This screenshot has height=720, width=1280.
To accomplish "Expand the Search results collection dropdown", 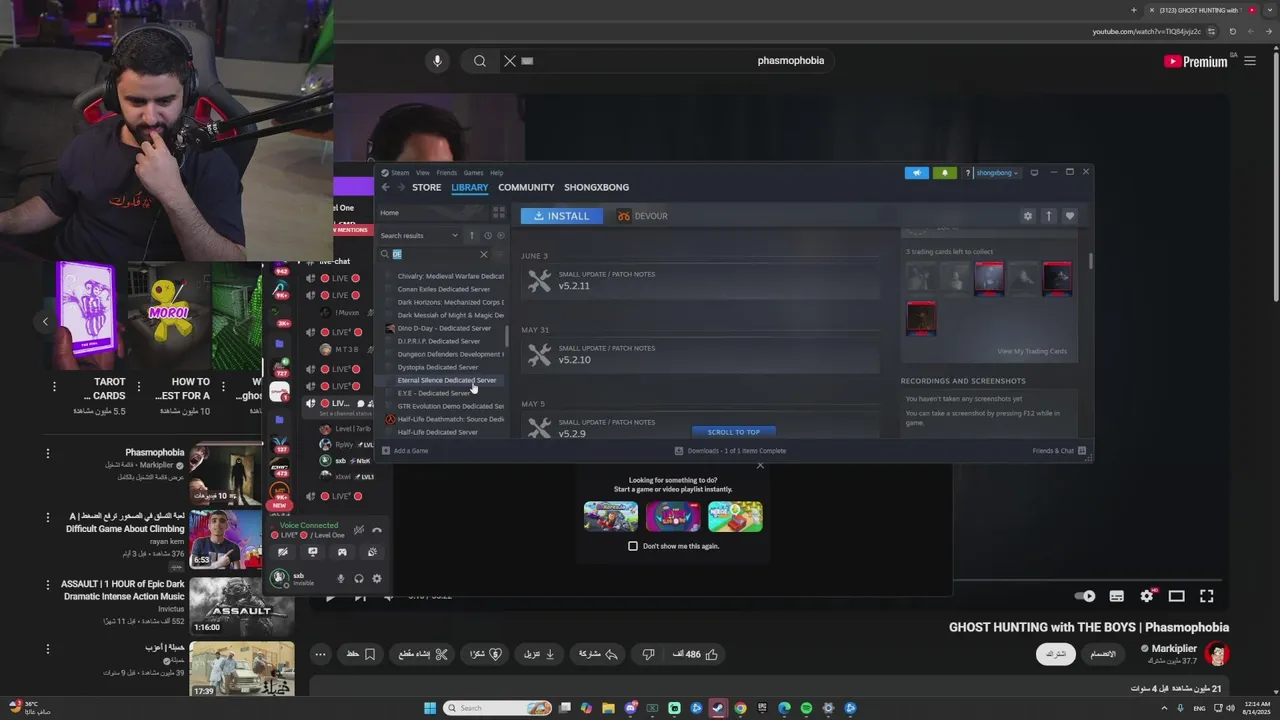I will coord(455,236).
